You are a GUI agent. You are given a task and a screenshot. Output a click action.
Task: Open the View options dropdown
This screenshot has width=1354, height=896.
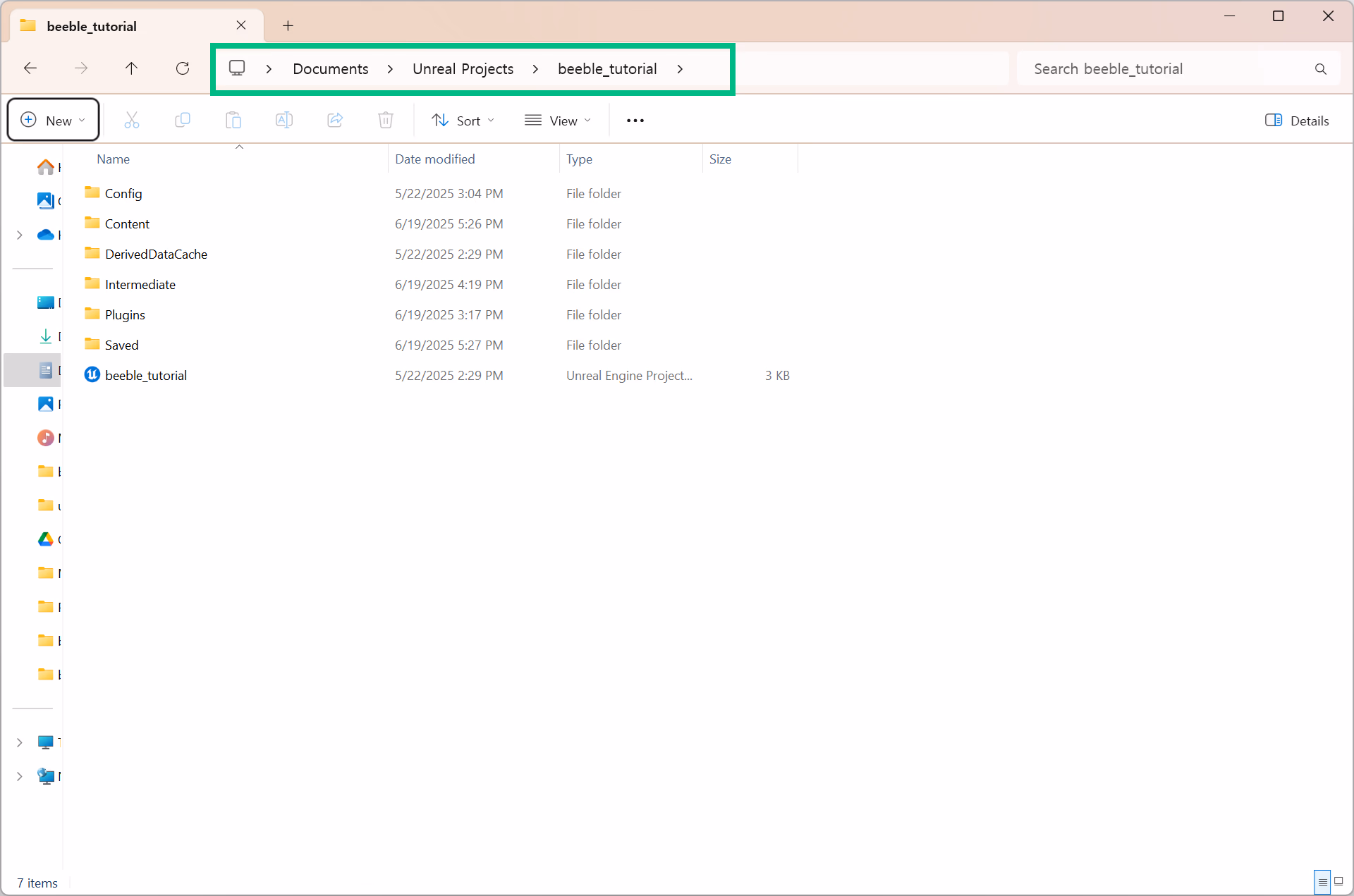coord(557,120)
